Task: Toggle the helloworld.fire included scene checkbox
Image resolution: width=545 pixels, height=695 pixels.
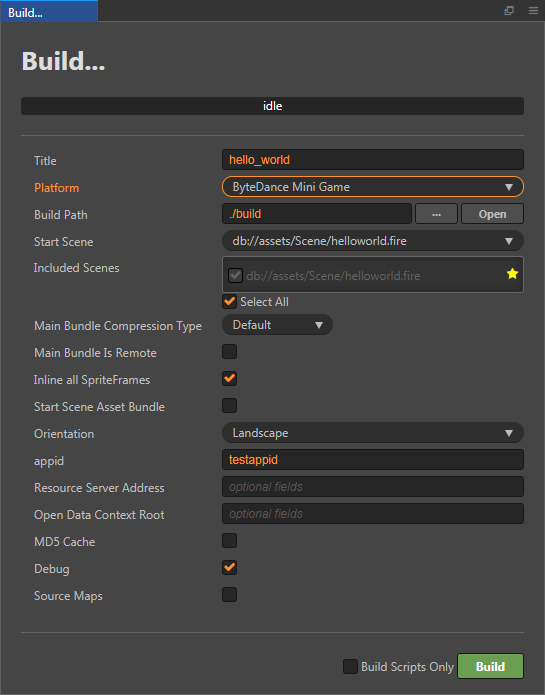Action: [235, 275]
